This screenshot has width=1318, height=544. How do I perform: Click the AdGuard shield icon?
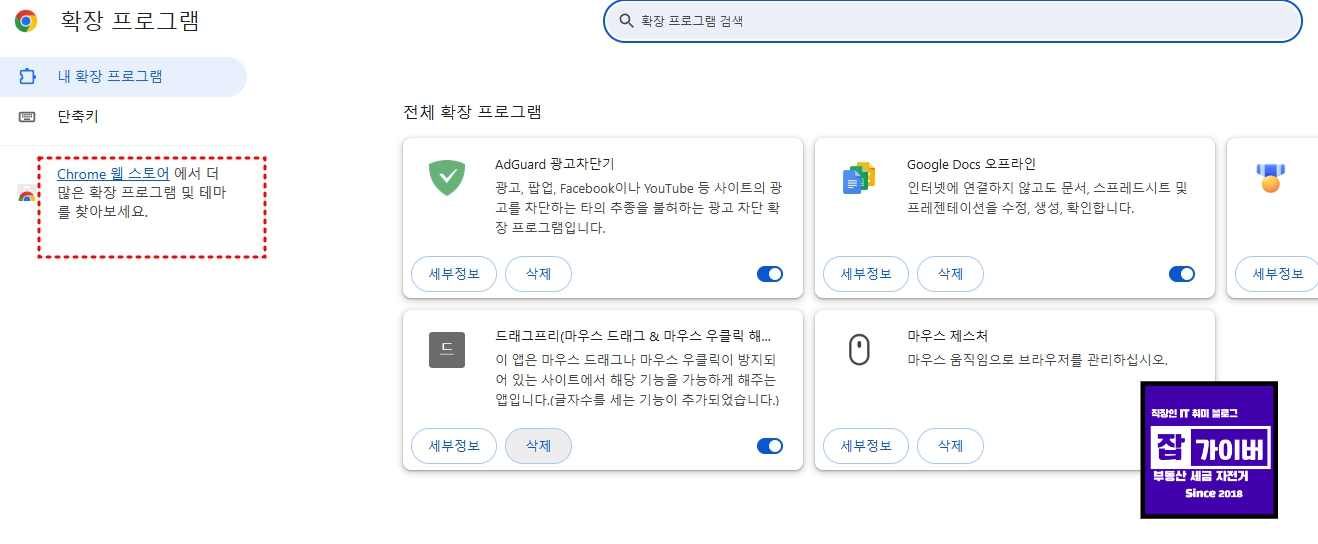pyautogui.click(x=447, y=178)
